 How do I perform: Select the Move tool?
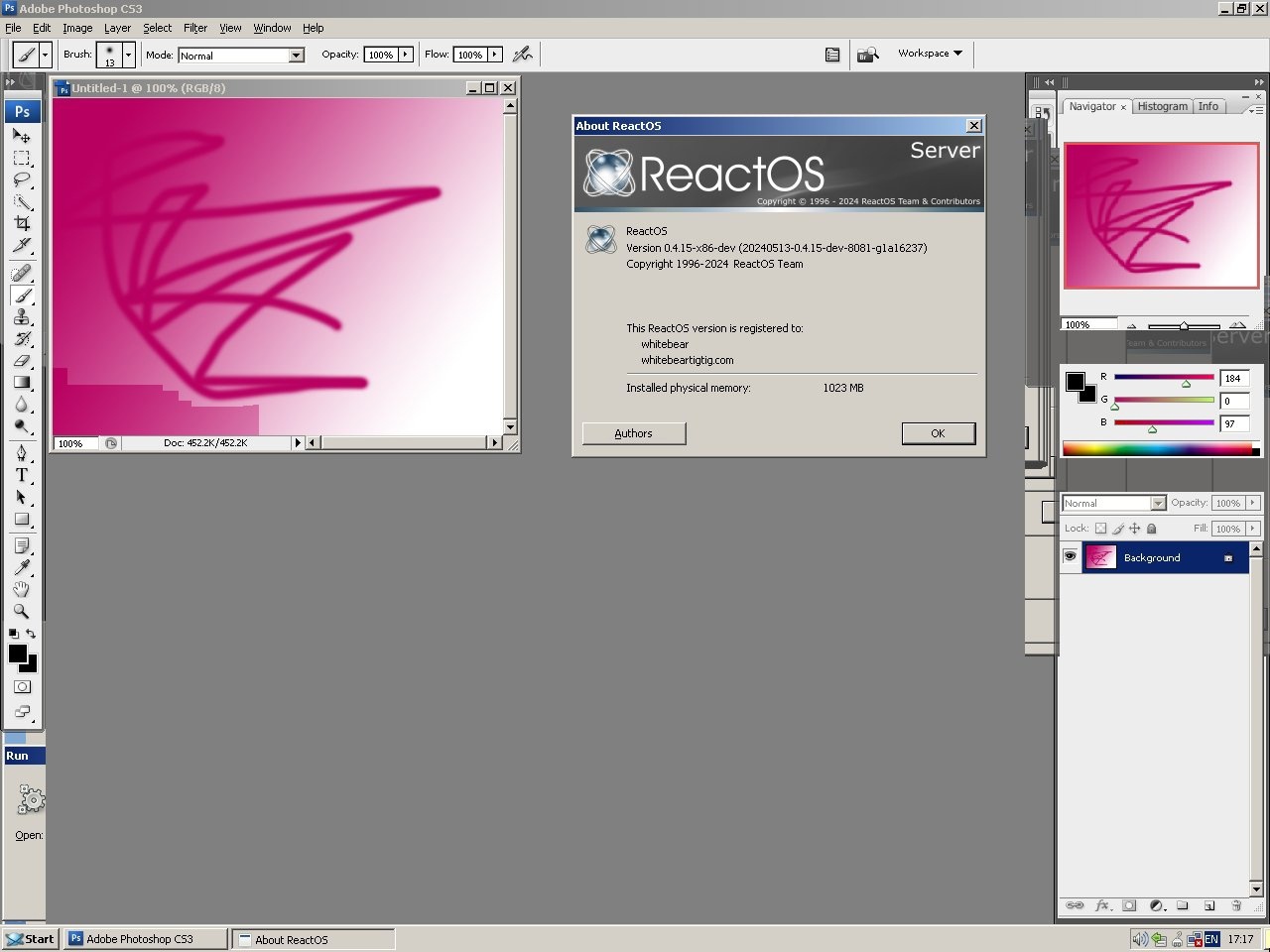[22, 137]
